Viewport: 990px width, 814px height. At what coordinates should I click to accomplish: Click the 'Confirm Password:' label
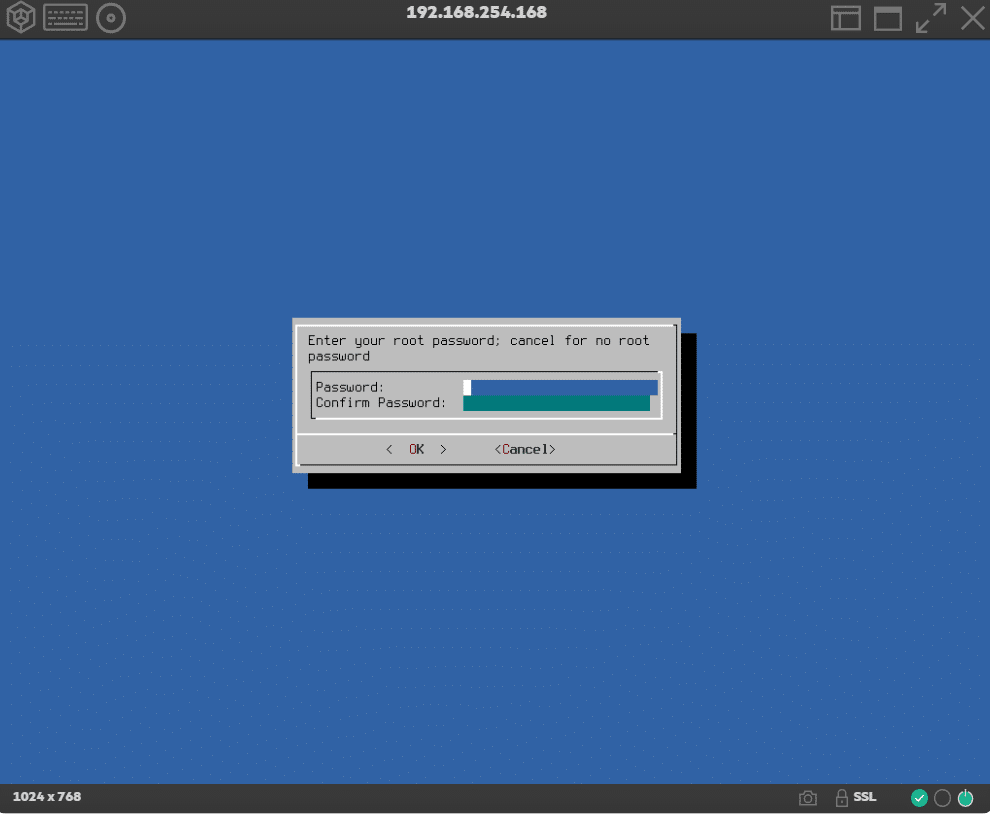pyautogui.click(x=381, y=403)
